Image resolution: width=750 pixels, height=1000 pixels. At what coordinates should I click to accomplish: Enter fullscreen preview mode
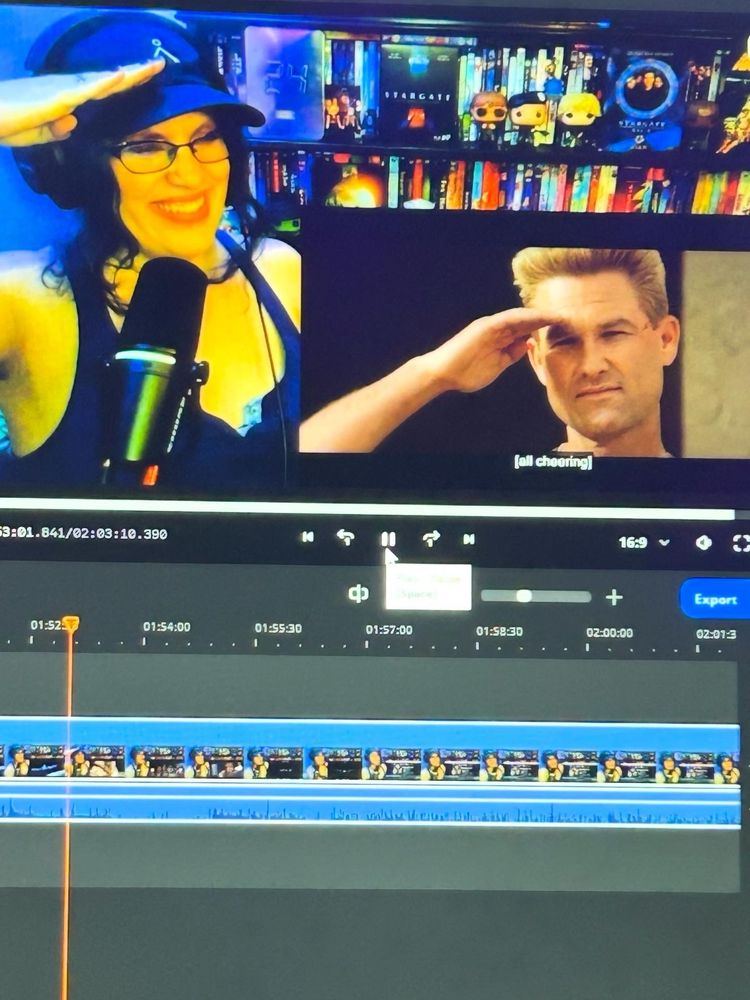(x=741, y=543)
